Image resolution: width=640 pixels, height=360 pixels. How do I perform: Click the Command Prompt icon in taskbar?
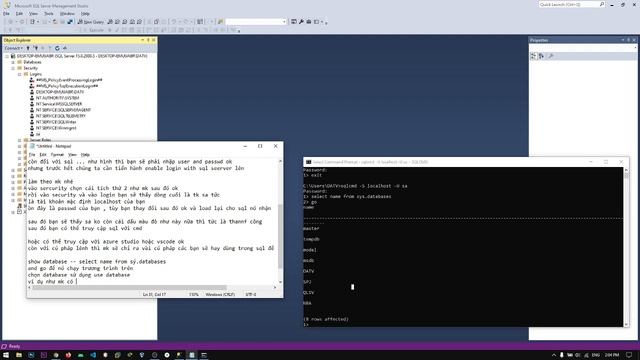tap(204, 355)
